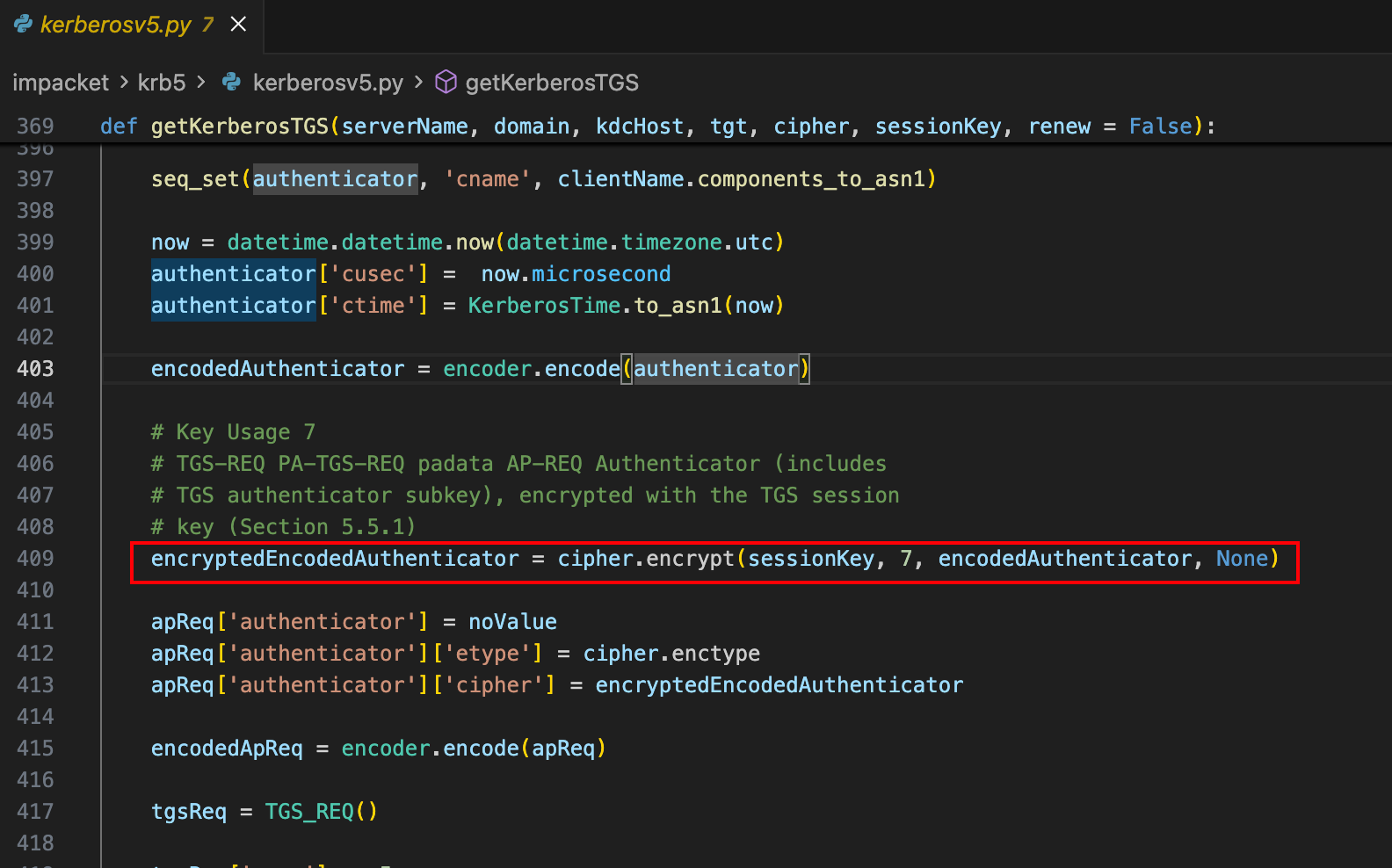This screenshot has width=1392, height=868.
Task: Click the problem count 7 on the tab
Action: click(207, 25)
